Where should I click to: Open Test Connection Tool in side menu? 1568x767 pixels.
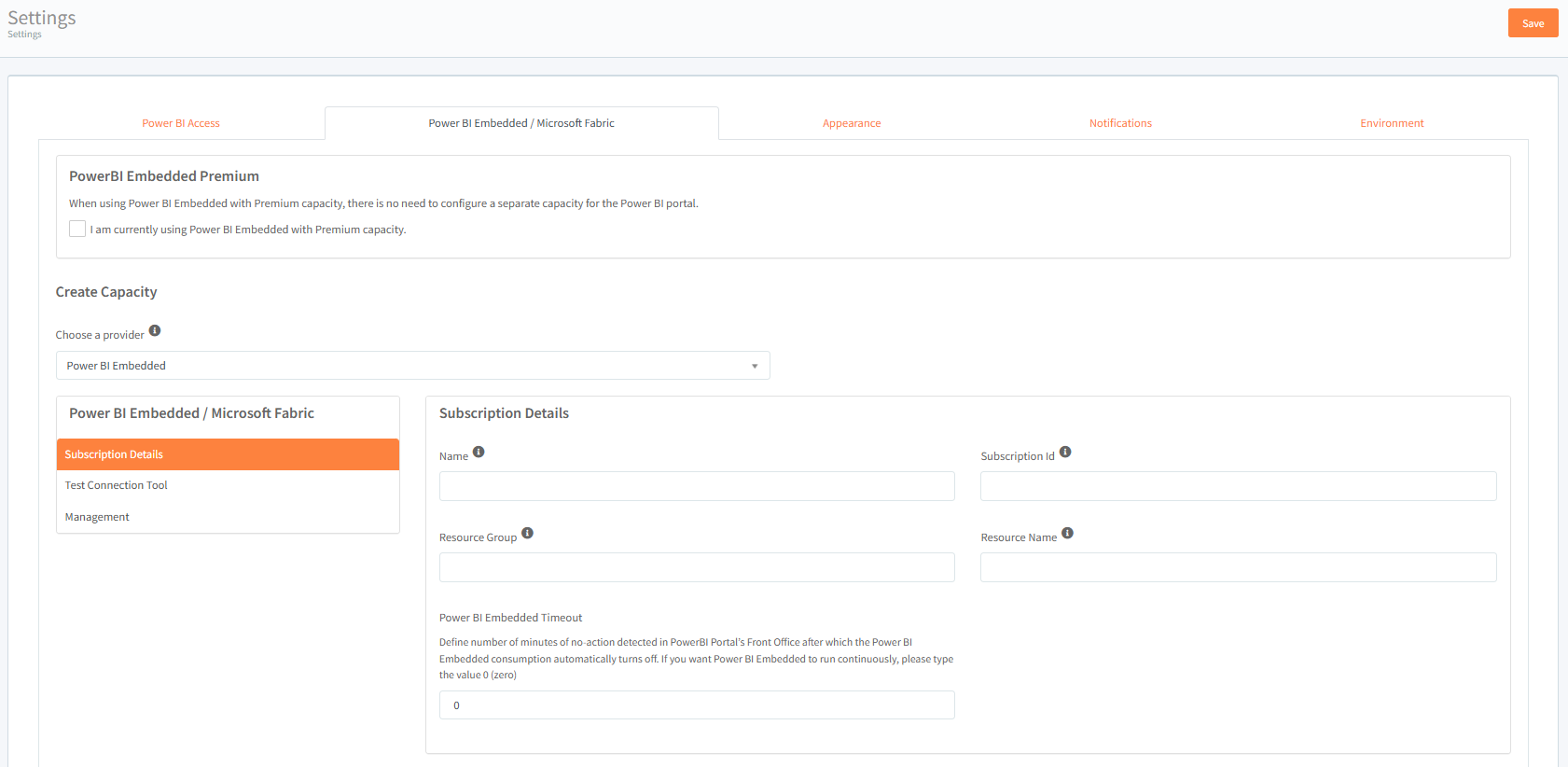(x=117, y=485)
